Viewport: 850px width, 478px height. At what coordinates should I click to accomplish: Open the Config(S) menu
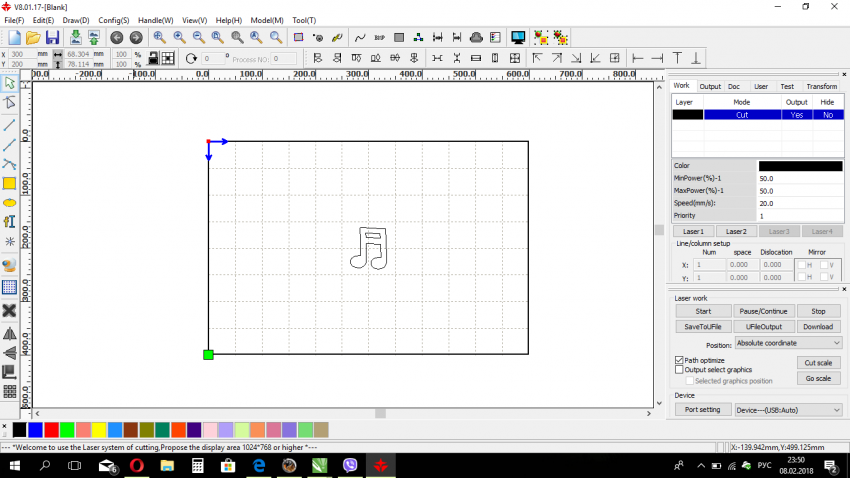pos(113,20)
